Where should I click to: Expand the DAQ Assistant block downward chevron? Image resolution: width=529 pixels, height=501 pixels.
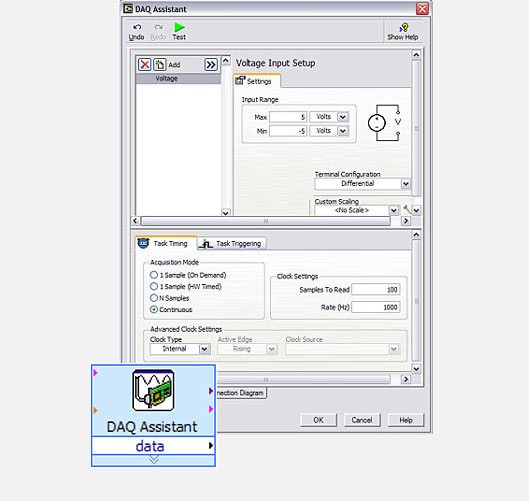pos(154,460)
